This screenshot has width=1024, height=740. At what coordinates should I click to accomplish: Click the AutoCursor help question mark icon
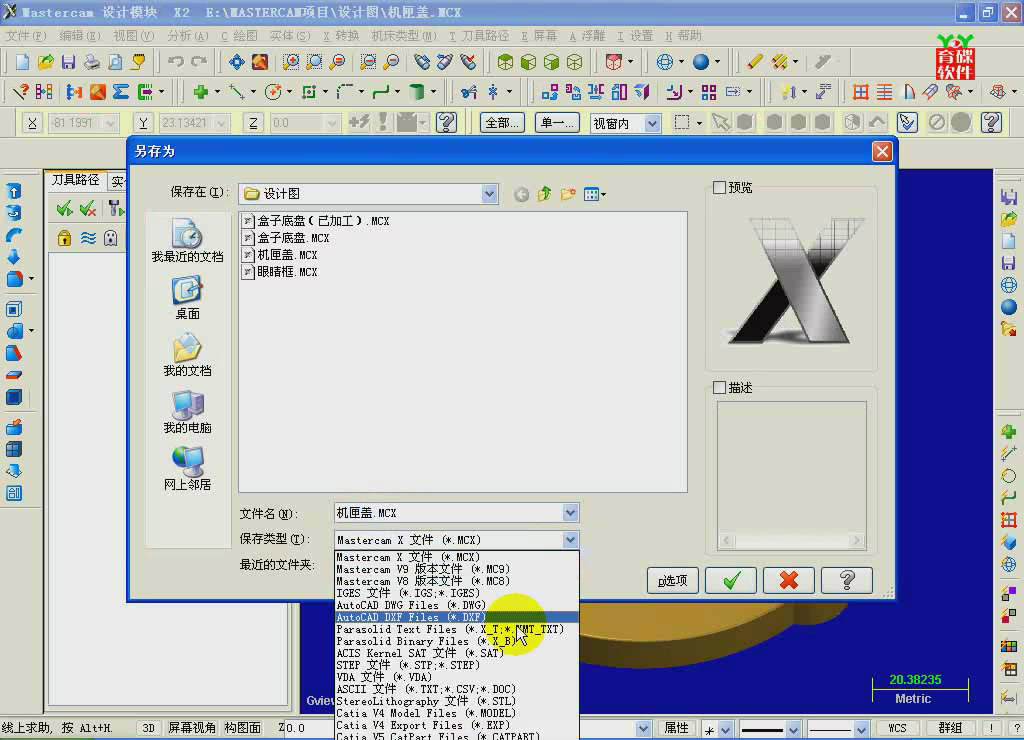click(447, 122)
